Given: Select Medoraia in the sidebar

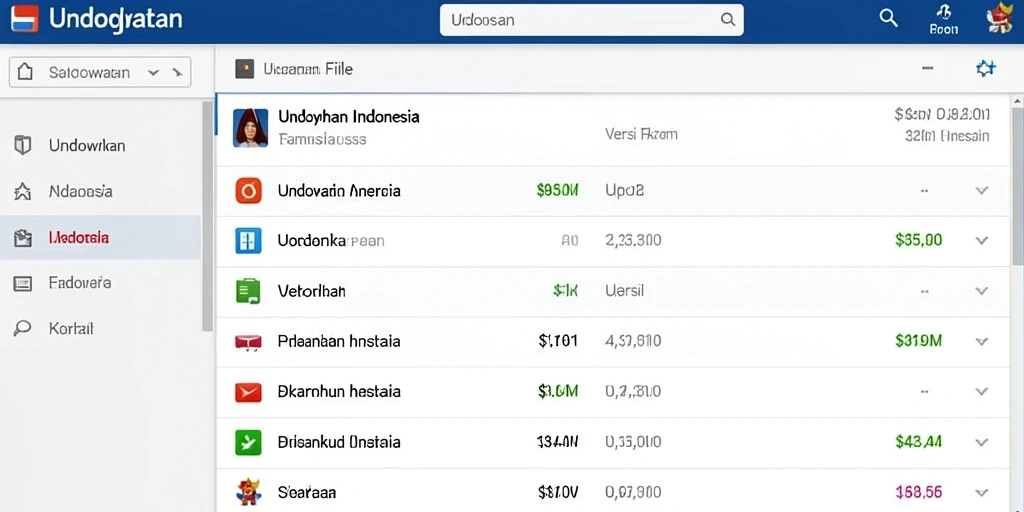Looking at the screenshot, I should point(101,238).
